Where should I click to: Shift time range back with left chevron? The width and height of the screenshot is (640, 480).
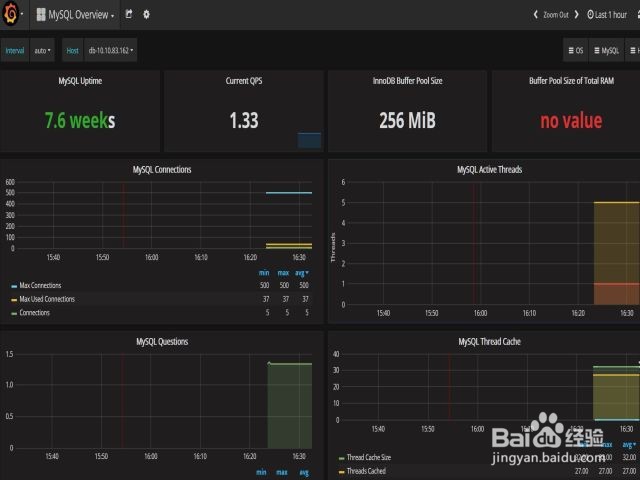(536, 15)
